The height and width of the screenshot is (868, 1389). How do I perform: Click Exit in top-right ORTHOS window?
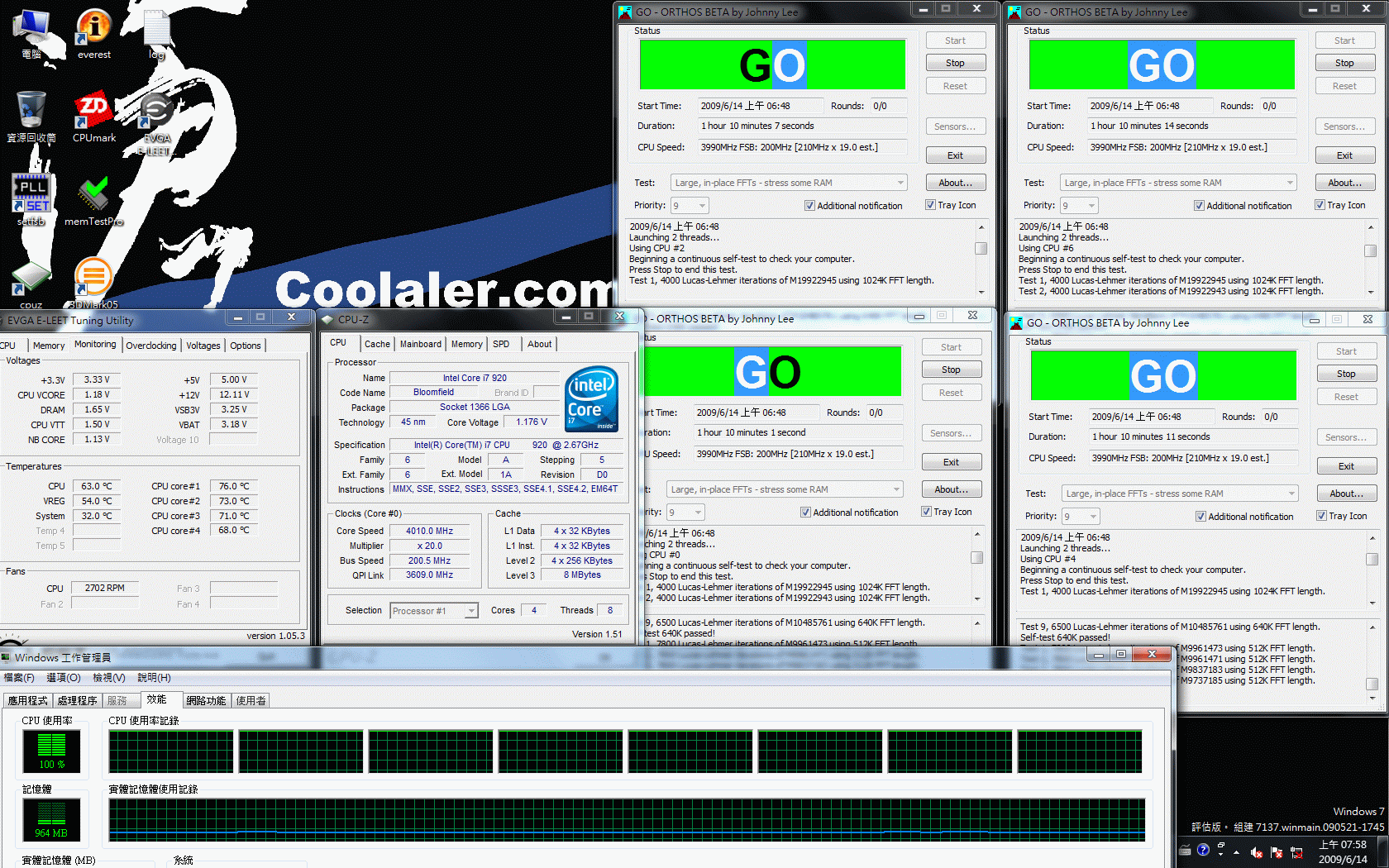(1344, 155)
